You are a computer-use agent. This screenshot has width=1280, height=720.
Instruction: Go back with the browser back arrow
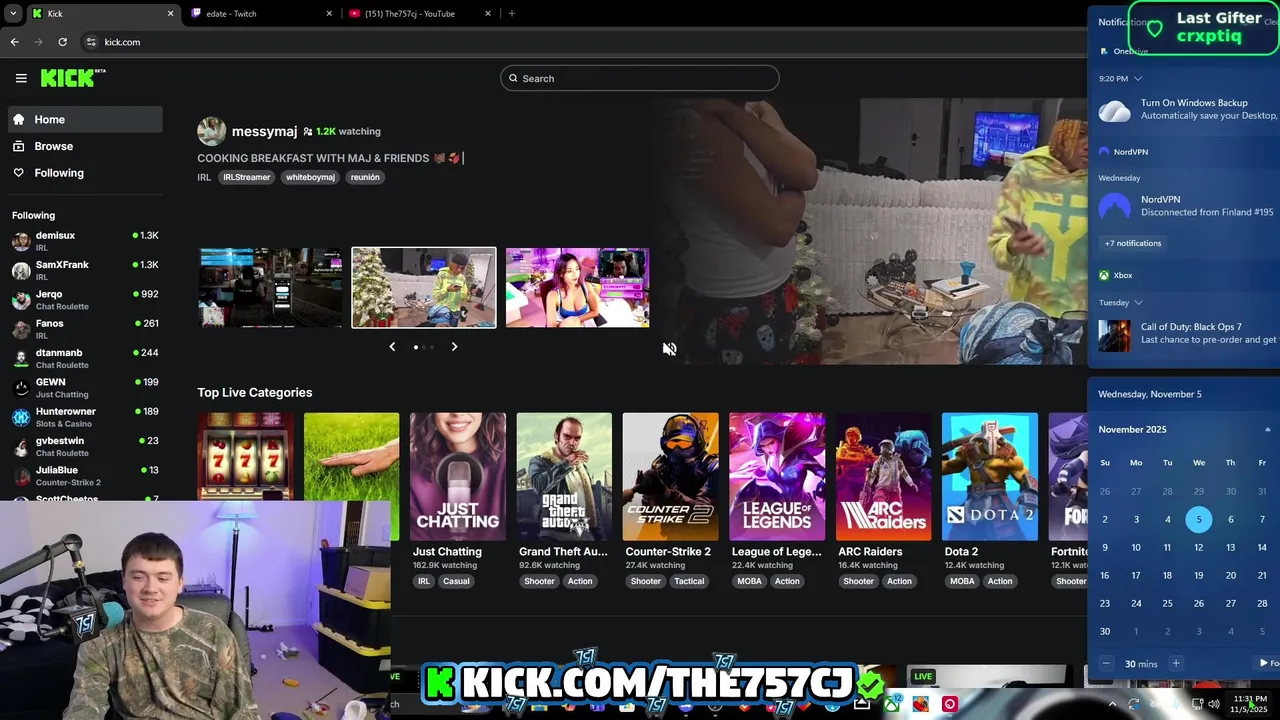coord(14,42)
